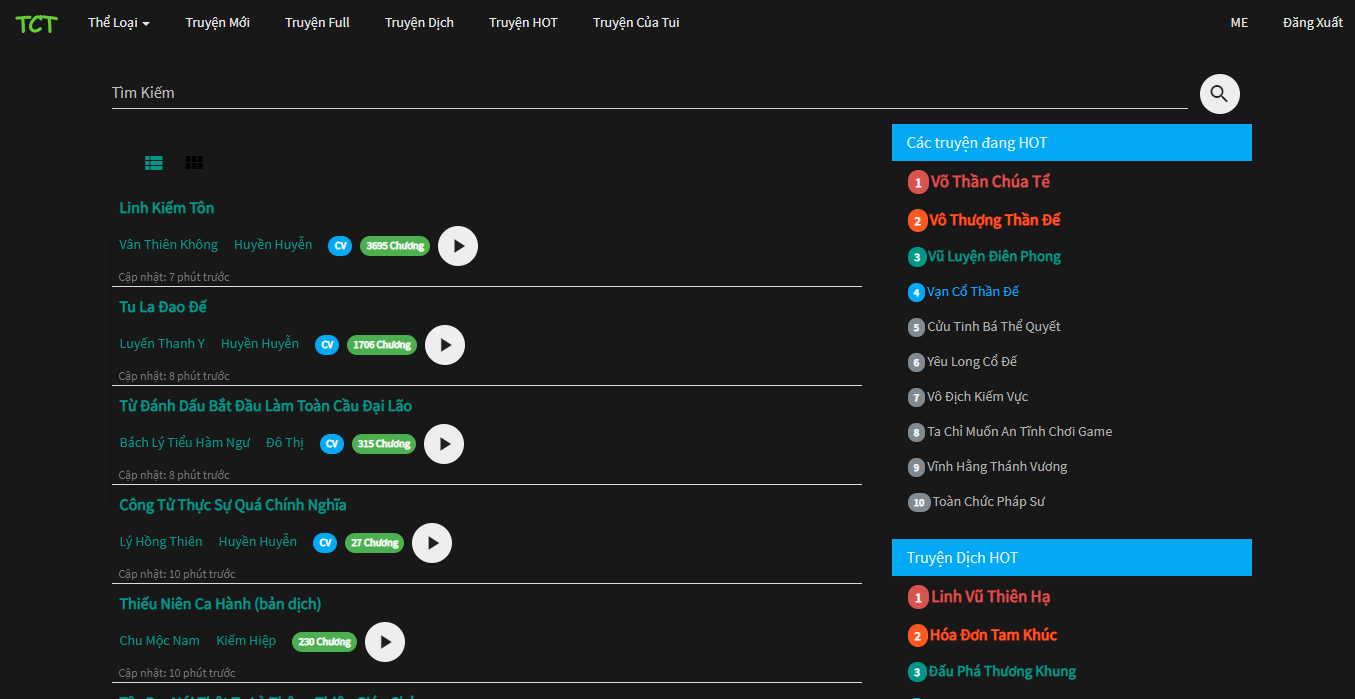The width and height of the screenshot is (1355, 699).
Task: Play Từ Đánh Dấu Bắt Đầu story
Action: click(x=444, y=444)
